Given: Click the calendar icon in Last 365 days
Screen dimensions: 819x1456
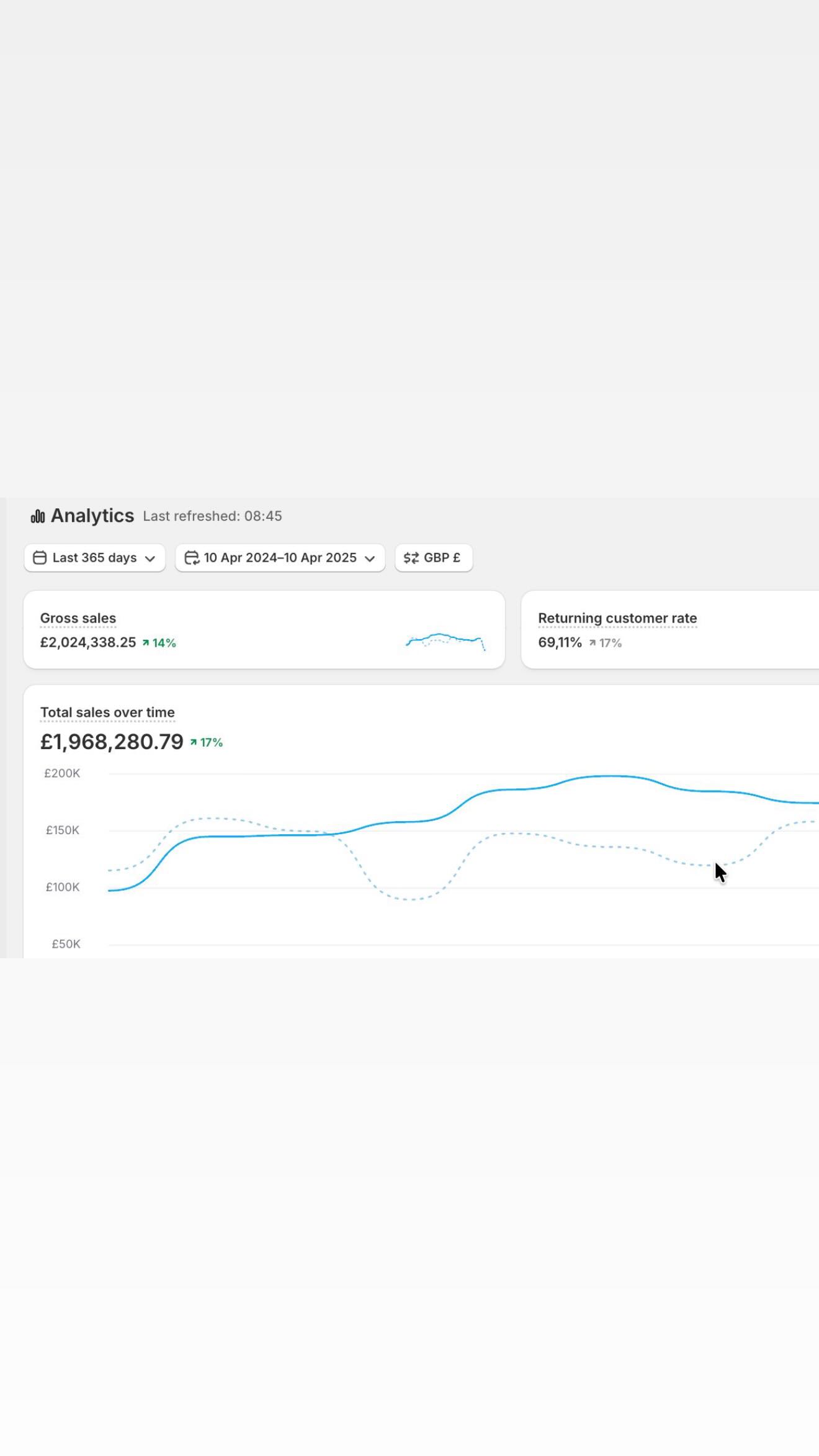Looking at the screenshot, I should click(40, 558).
